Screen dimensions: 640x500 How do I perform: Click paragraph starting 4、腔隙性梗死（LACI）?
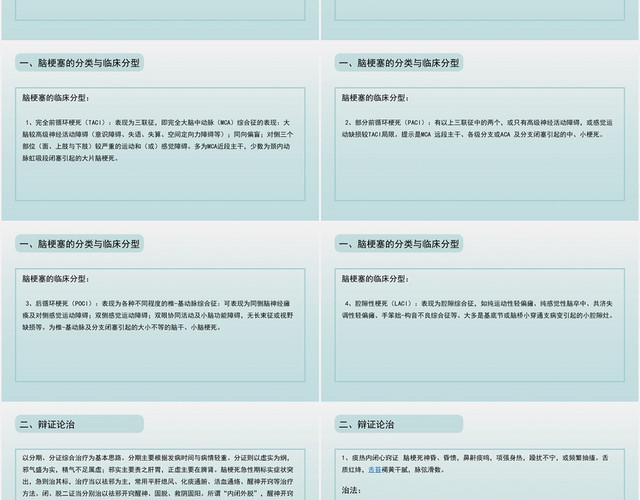(x=477, y=309)
